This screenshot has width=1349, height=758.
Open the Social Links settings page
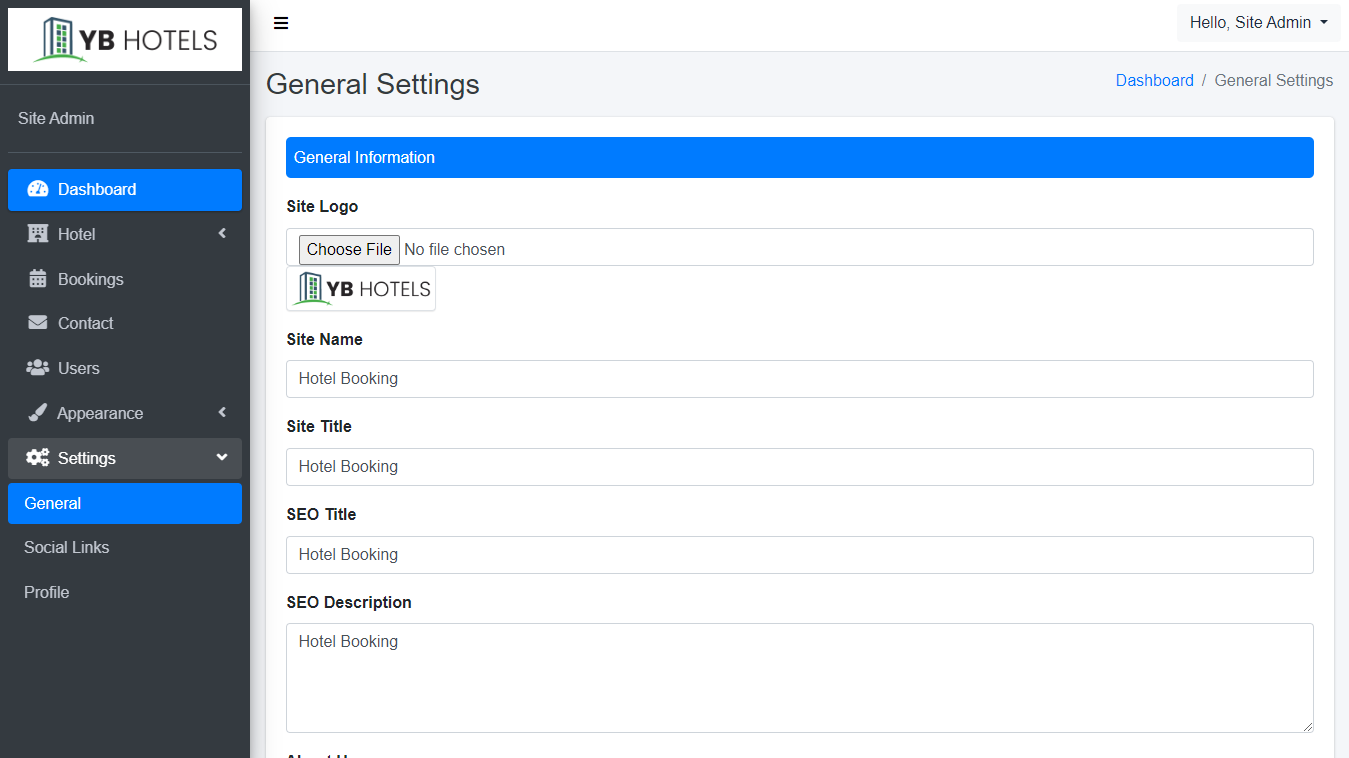pos(67,547)
